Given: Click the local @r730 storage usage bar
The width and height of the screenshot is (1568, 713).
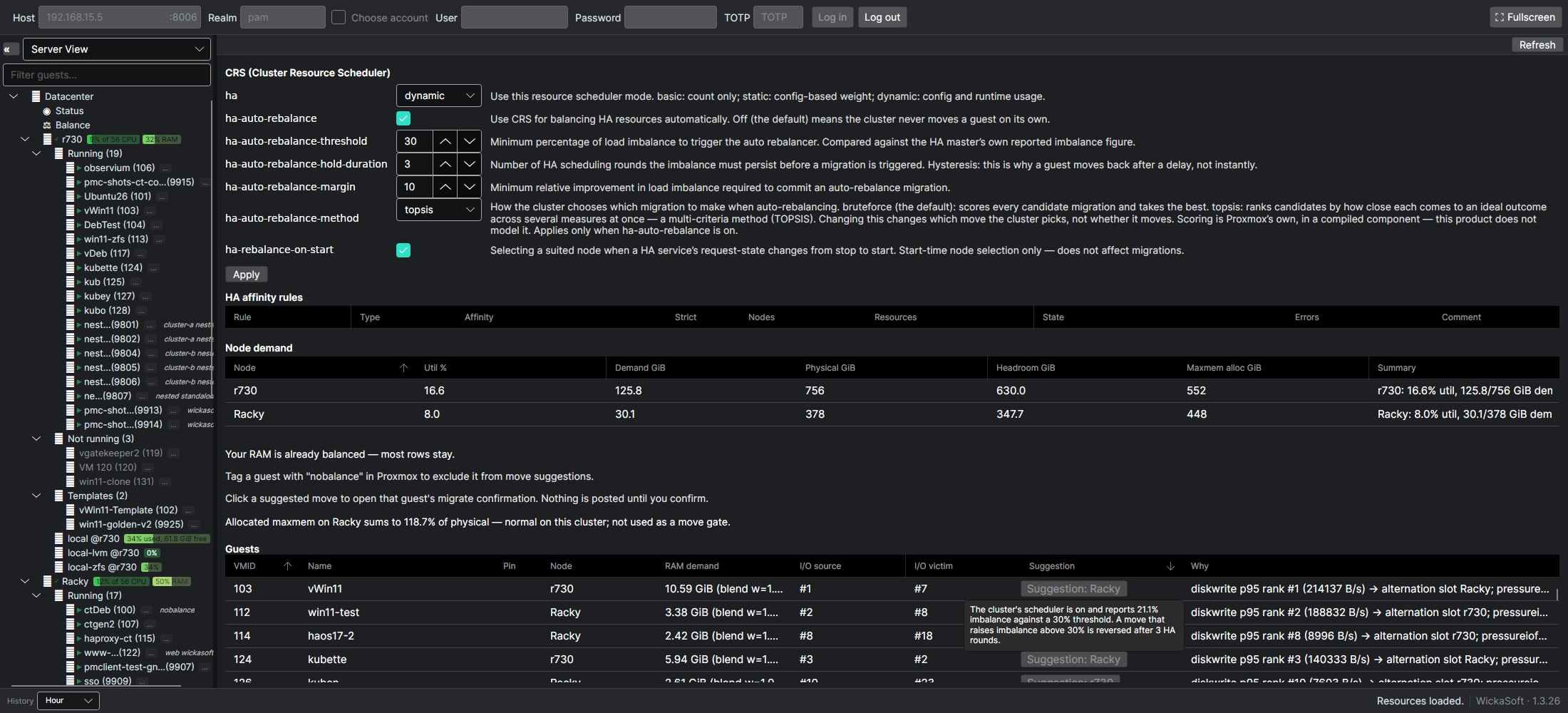Looking at the screenshot, I should (167, 539).
